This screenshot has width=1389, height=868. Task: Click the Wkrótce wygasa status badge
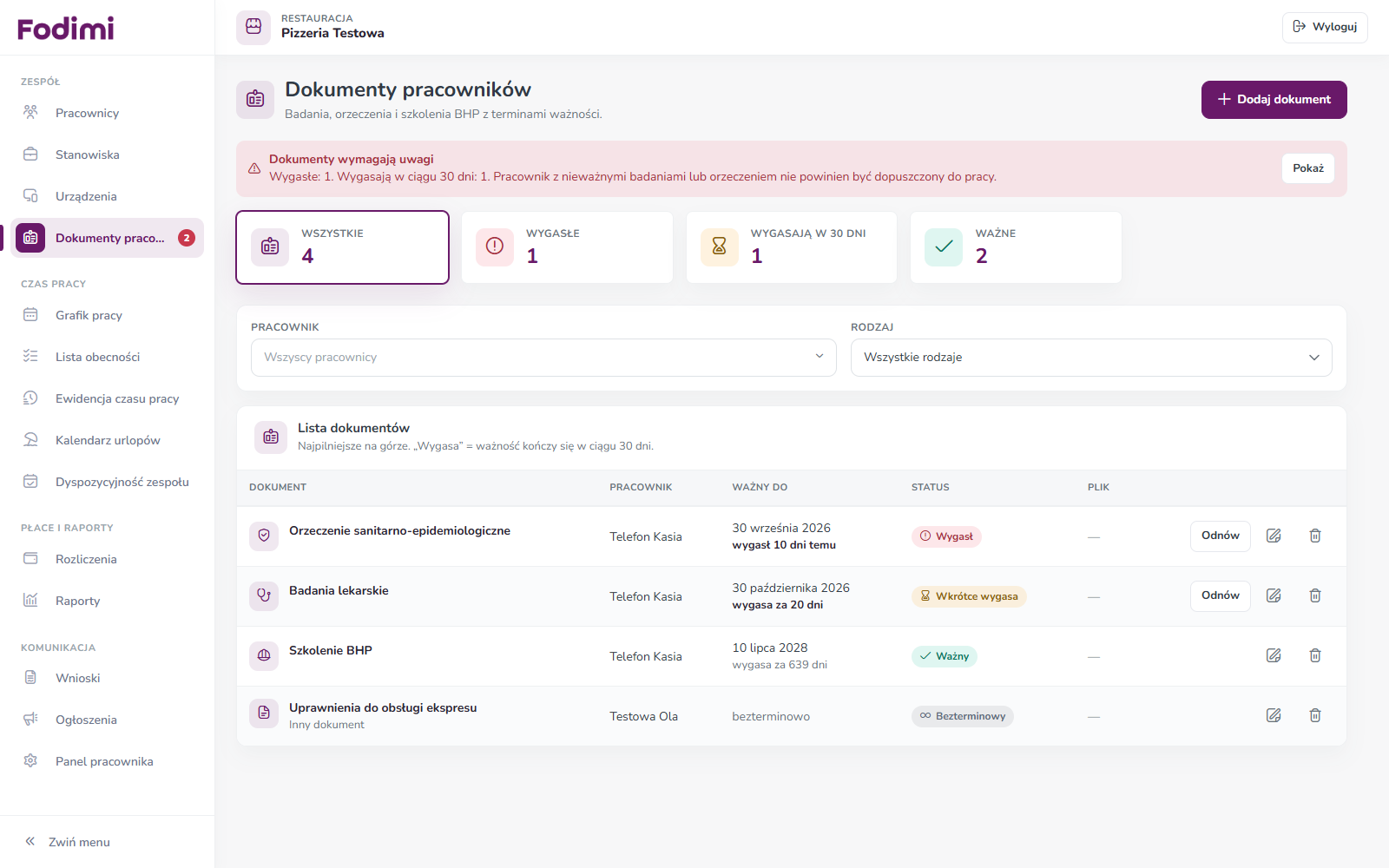tap(969, 596)
